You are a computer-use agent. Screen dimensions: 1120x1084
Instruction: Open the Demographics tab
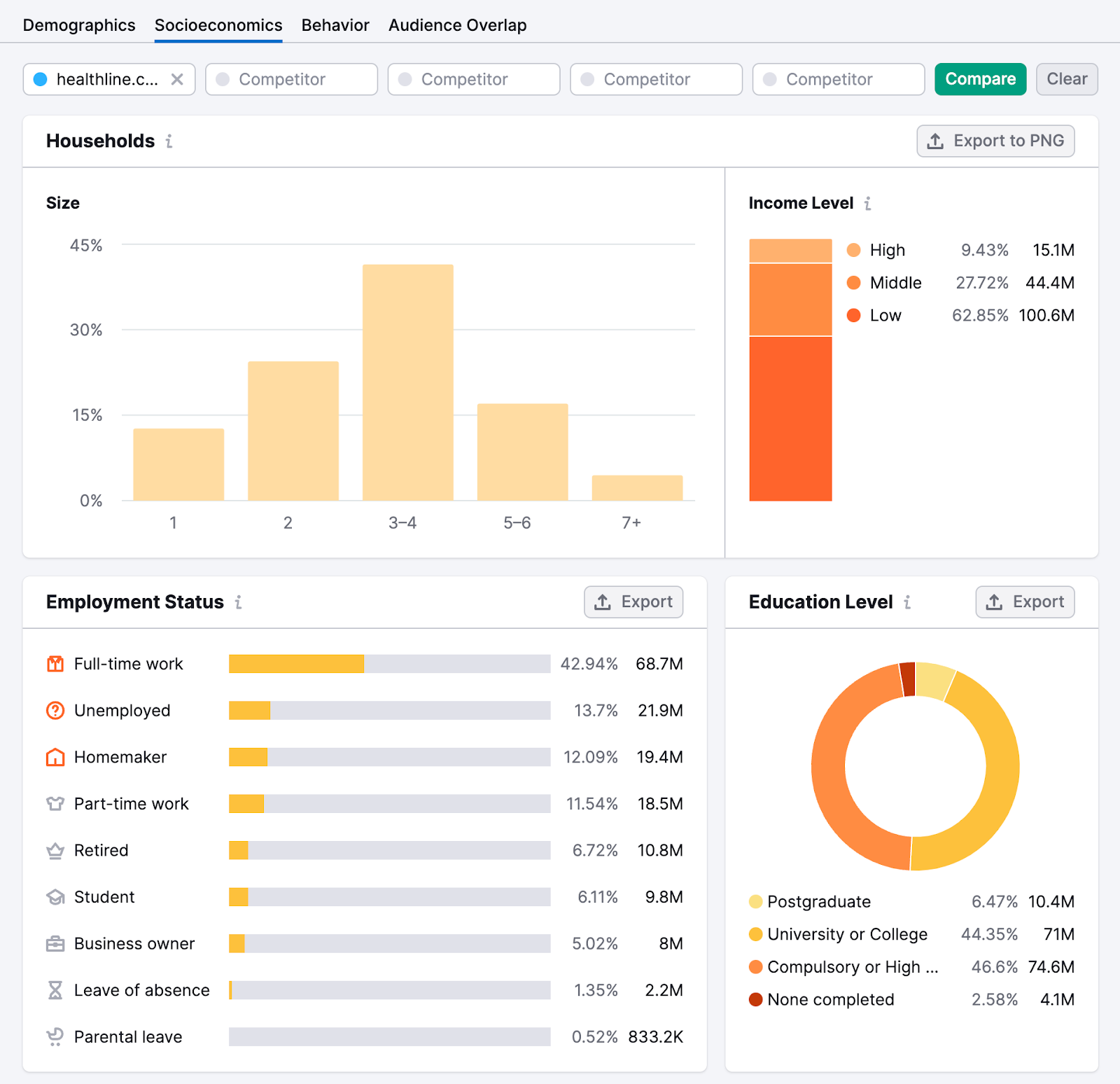pyautogui.click(x=78, y=25)
